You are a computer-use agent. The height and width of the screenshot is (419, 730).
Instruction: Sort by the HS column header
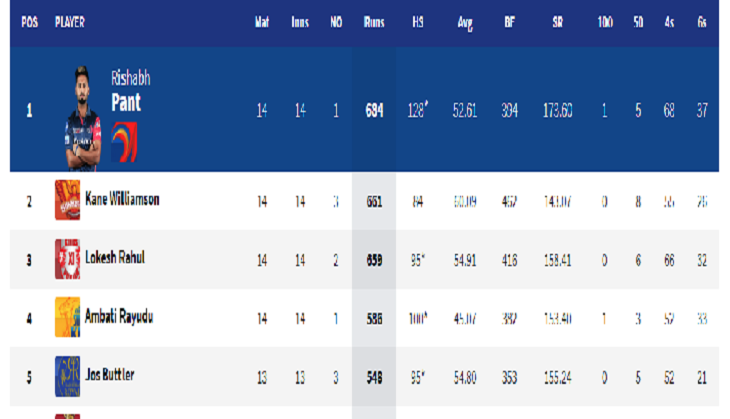418,22
